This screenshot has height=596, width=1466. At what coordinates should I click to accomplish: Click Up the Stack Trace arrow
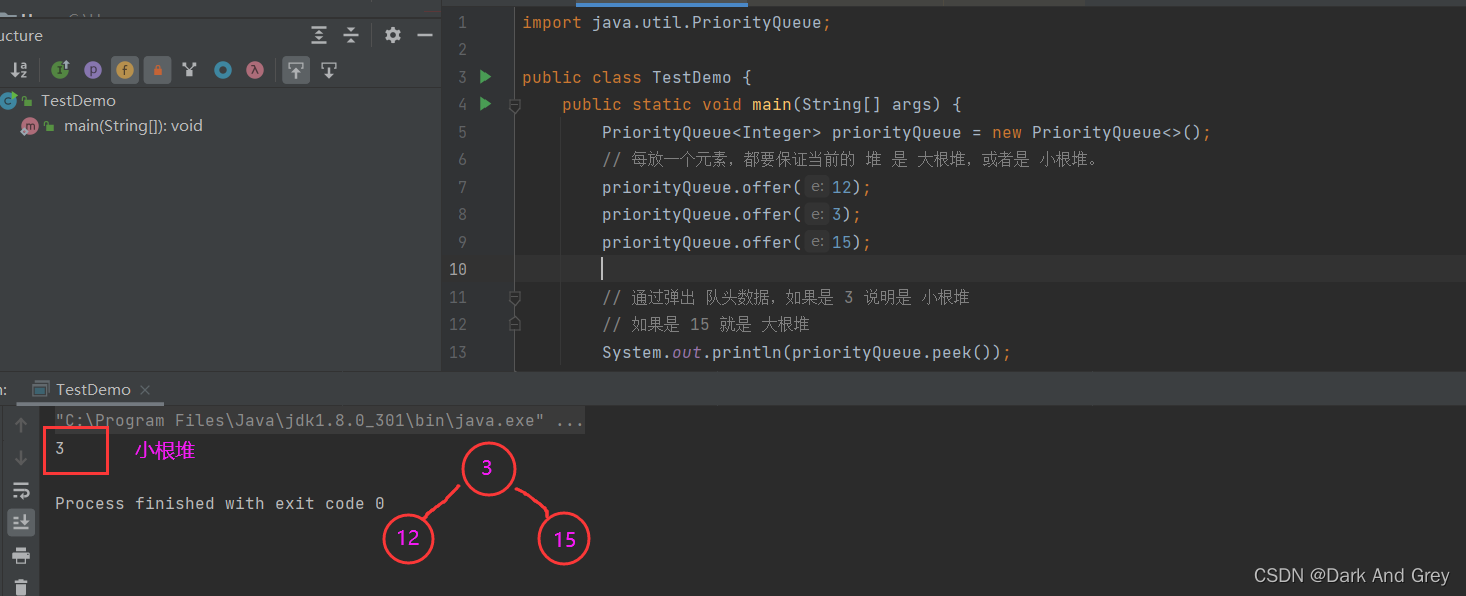tap(21, 425)
